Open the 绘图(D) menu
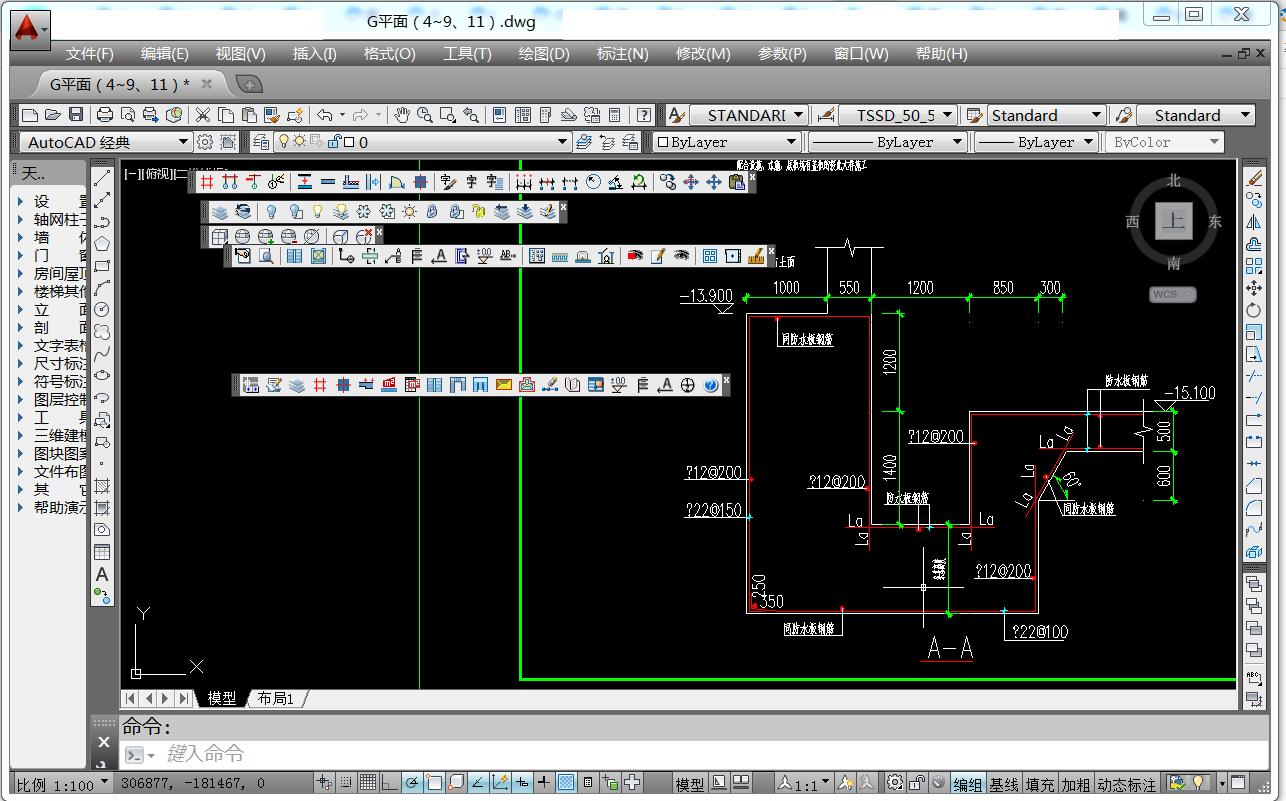 coord(544,54)
